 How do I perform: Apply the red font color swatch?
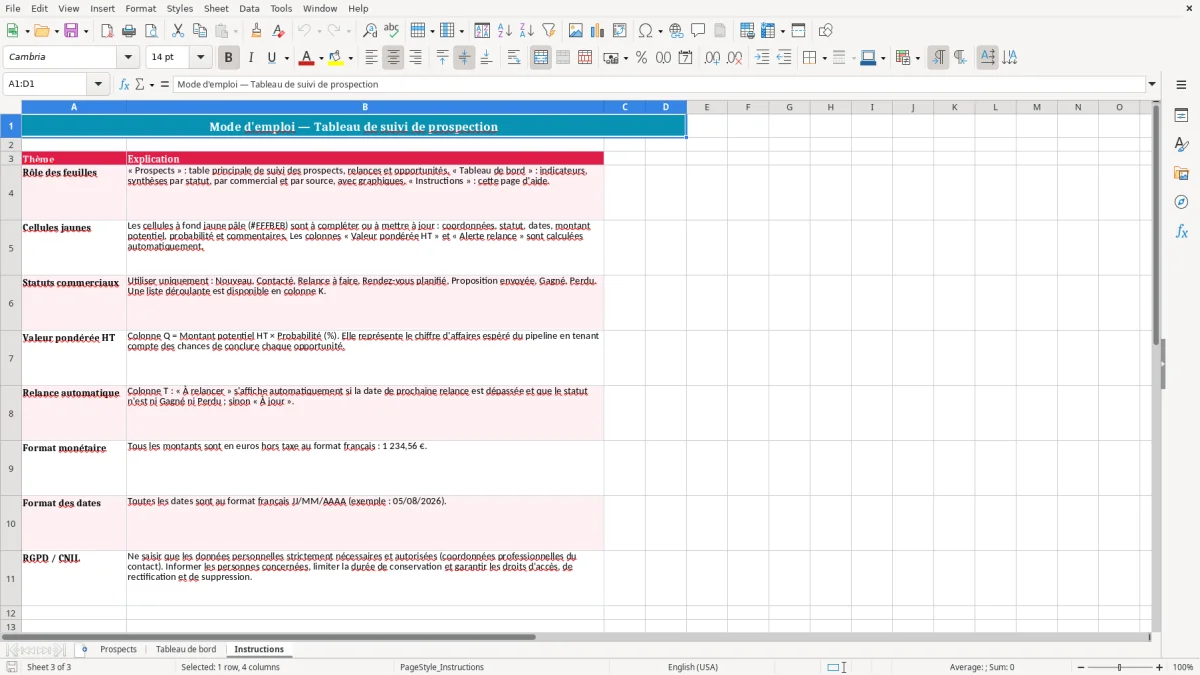pyautogui.click(x=307, y=58)
